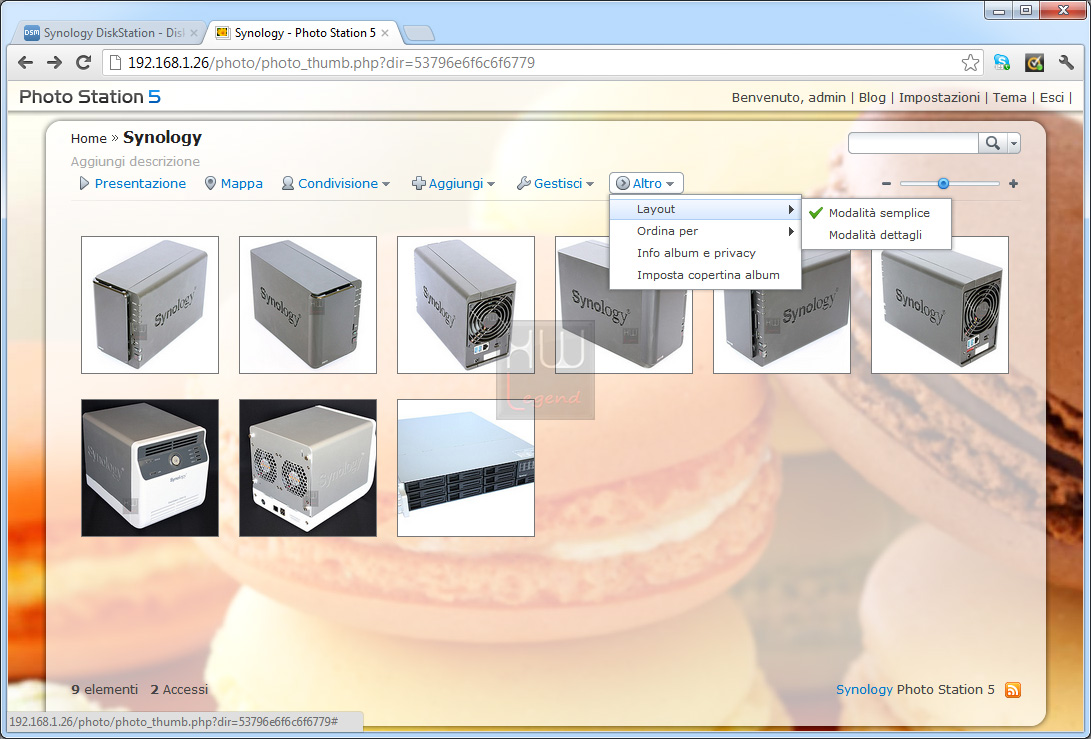This screenshot has width=1091, height=739.
Task: Bookmark this page with the star icon
Action: [x=970, y=63]
